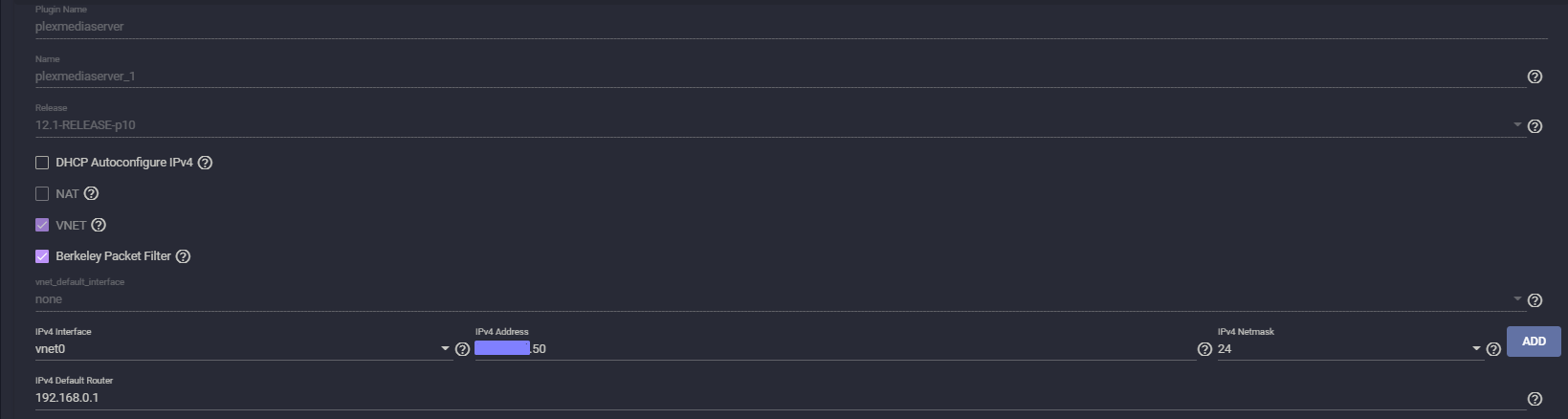Click into IPv4 Default Router field
The height and width of the screenshot is (419, 1568).
779,398
